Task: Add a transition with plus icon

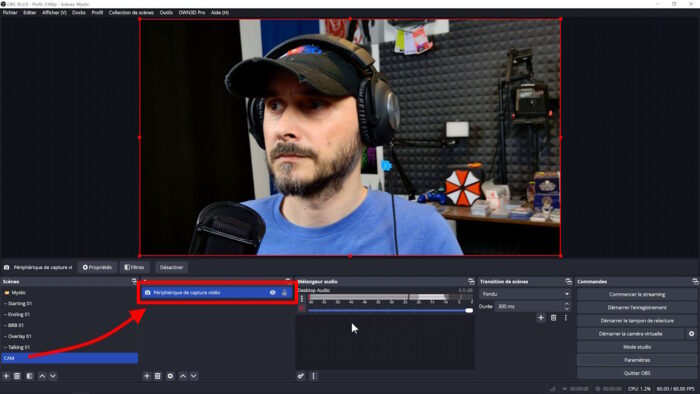Action: coord(541,318)
